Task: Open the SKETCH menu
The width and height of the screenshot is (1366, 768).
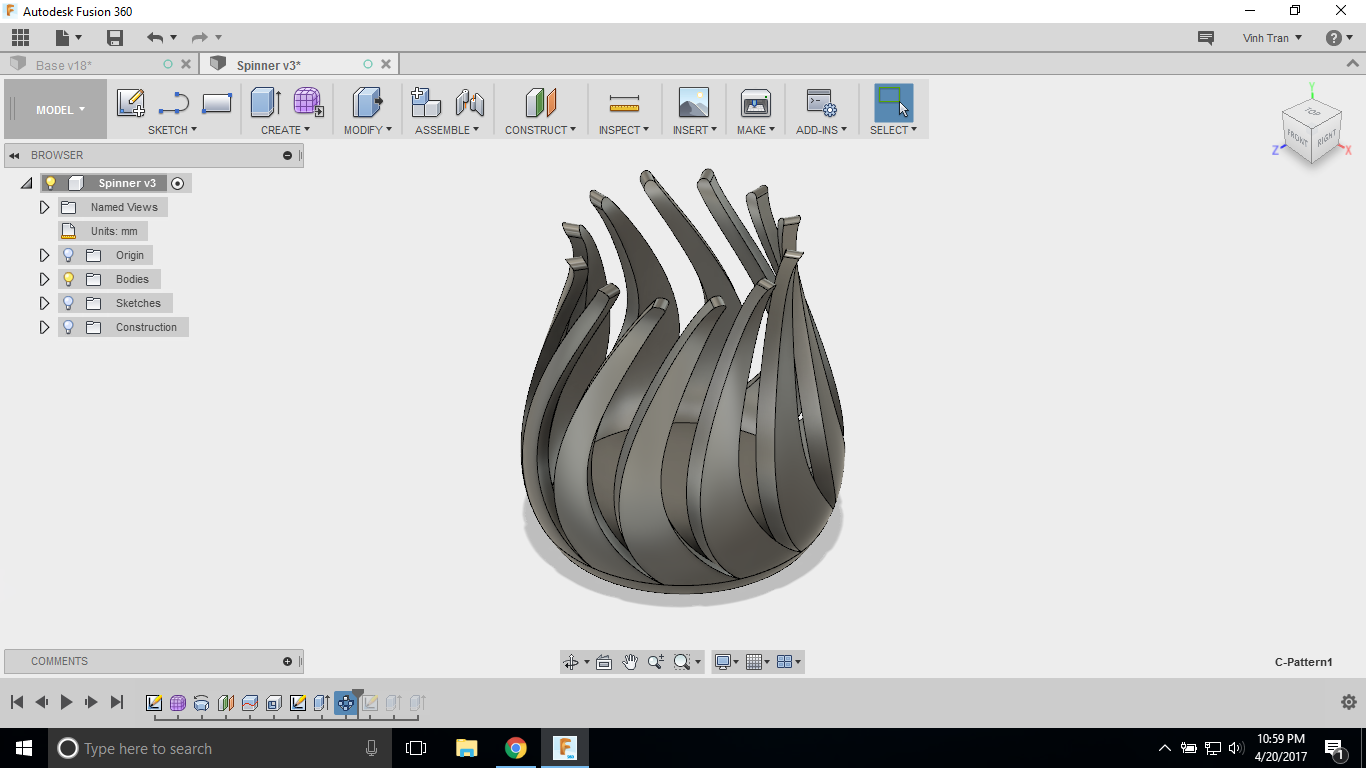Action: [172, 130]
